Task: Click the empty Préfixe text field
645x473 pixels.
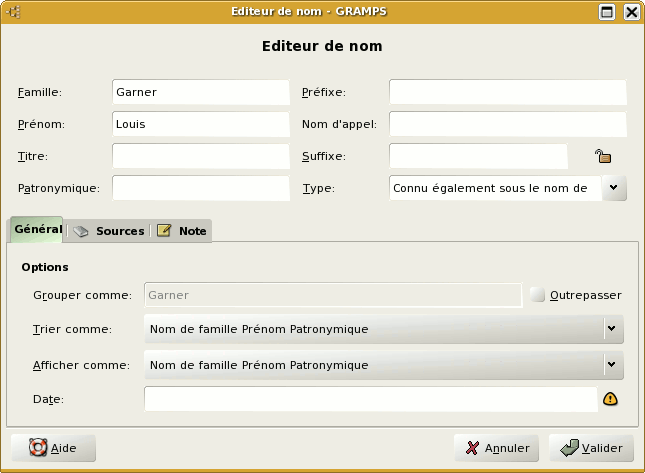Action: [x=507, y=92]
